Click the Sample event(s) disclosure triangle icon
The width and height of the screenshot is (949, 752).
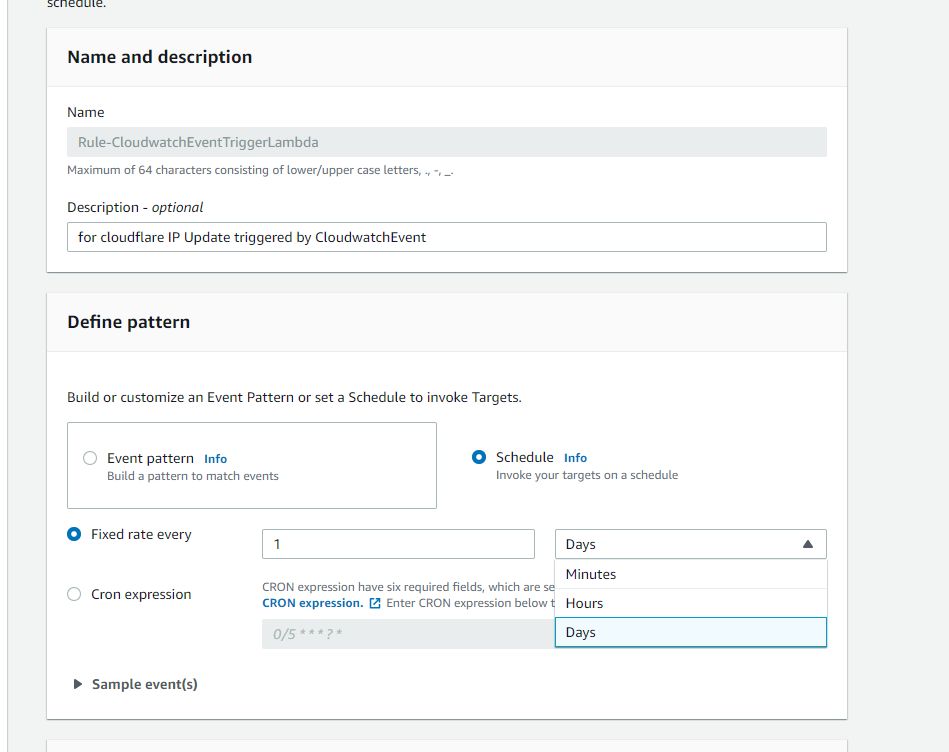pyautogui.click(x=77, y=685)
